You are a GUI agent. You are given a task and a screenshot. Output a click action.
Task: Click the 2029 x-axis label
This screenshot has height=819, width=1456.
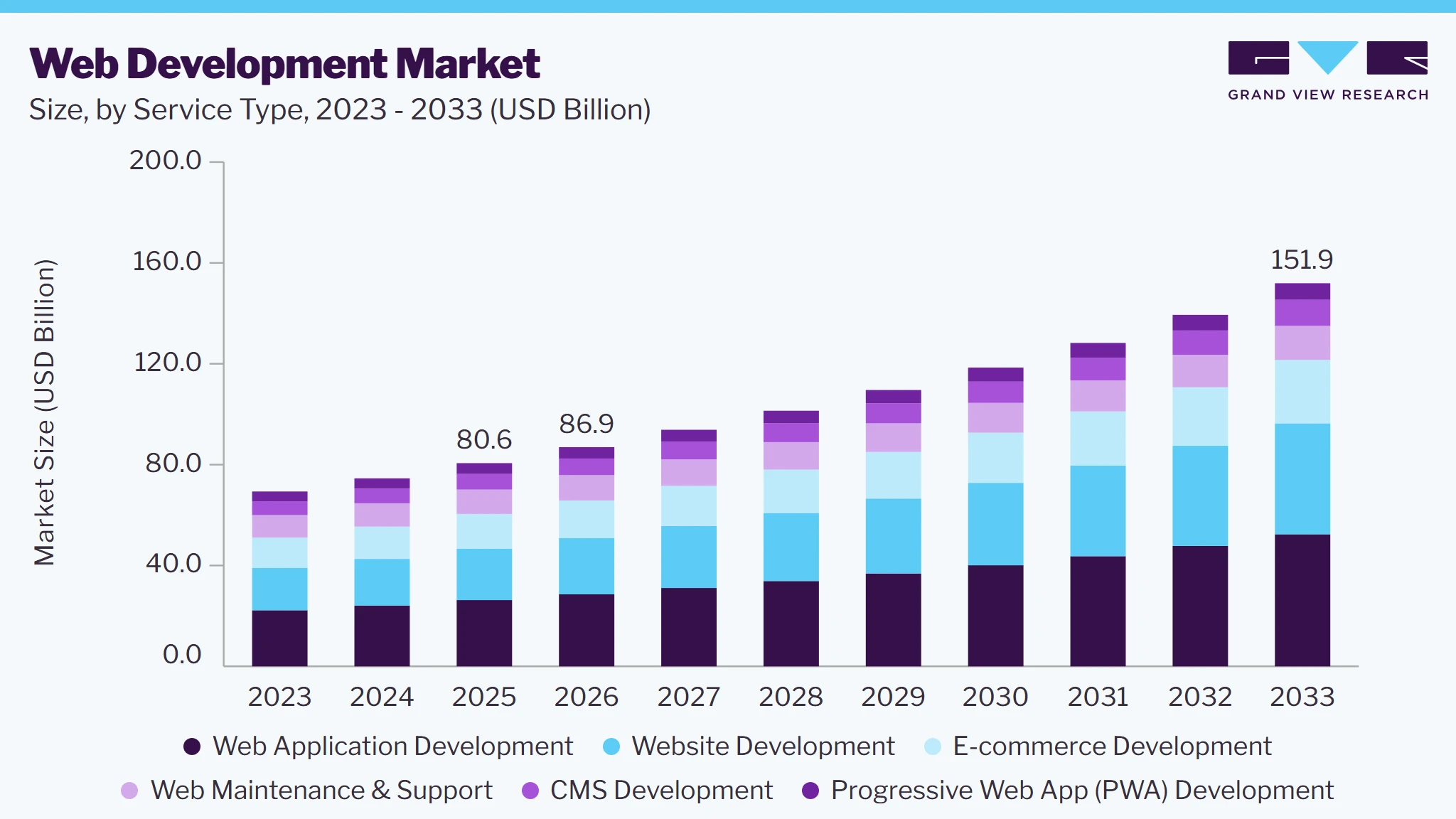(x=893, y=697)
